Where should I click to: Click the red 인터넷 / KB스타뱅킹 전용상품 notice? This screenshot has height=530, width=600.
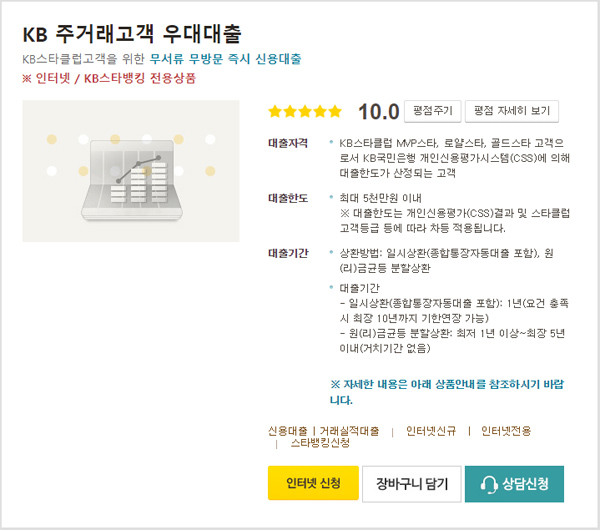(109, 78)
